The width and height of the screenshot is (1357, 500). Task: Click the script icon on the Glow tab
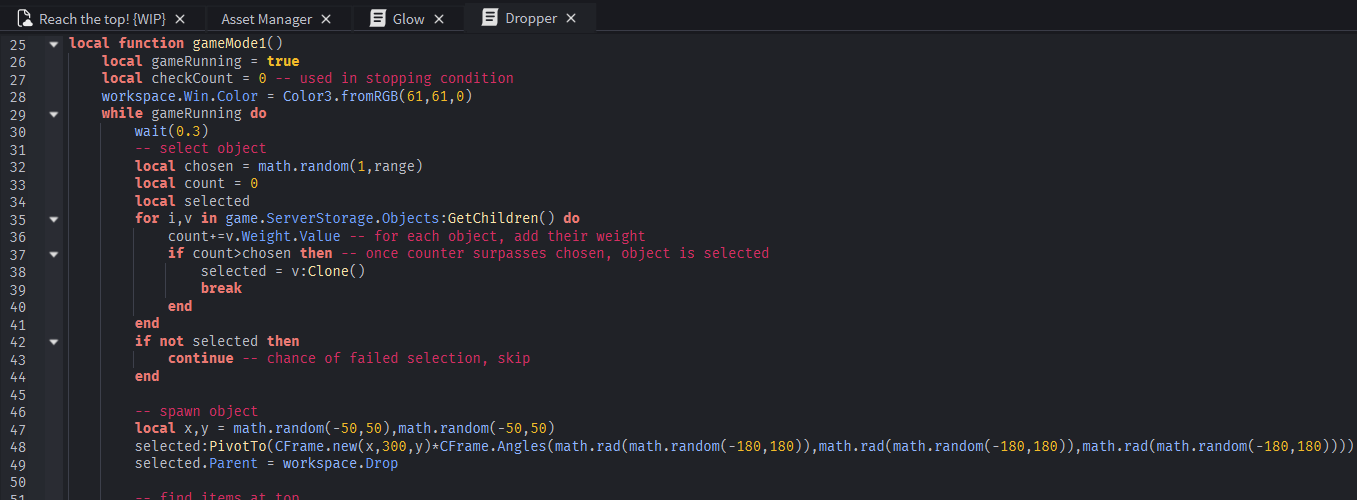pyautogui.click(x=377, y=19)
